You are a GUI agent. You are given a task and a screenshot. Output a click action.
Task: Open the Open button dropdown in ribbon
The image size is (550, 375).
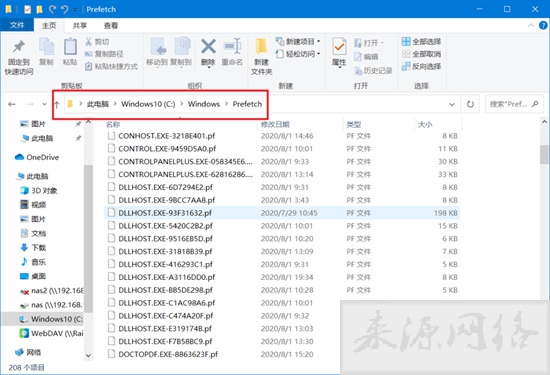pos(382,43)
